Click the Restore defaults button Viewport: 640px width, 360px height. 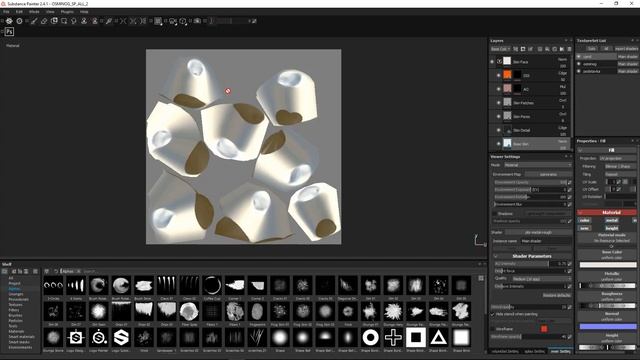point(556,295)
